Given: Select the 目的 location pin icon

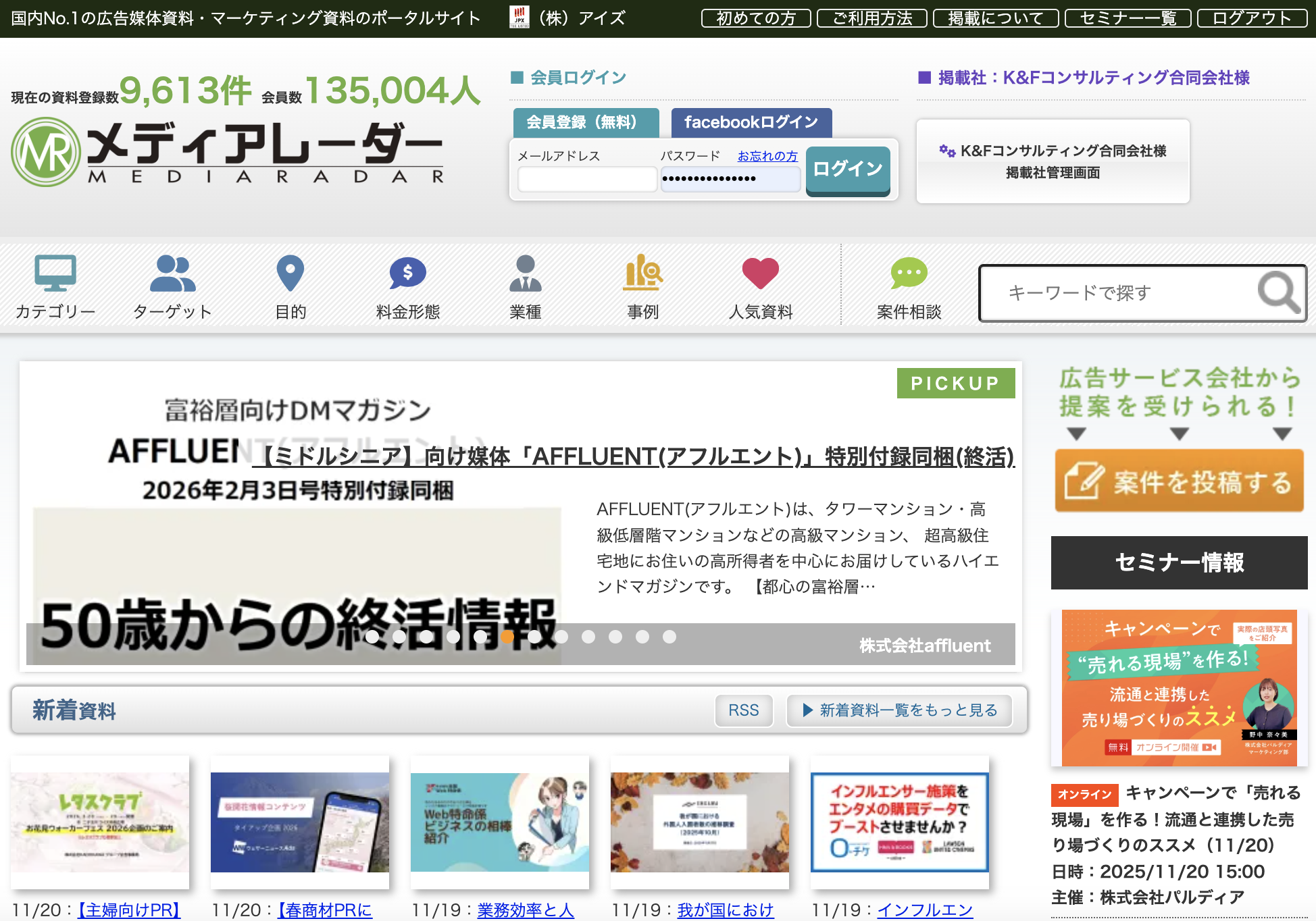Looking at the screenshot, I should (x=290, y=273).
